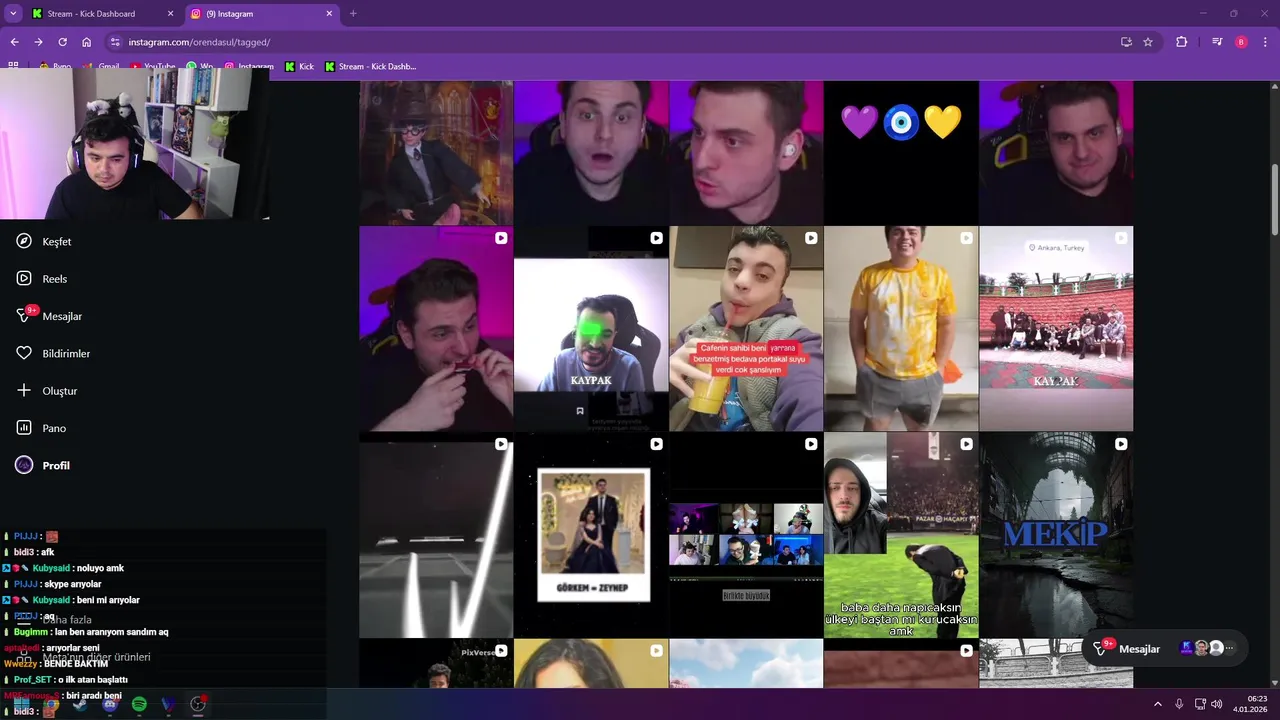Image resolution: width=1280 pixels, height=720 pixels.
Task: Open media controls in browser toolbar
Action: point(1217,42)
